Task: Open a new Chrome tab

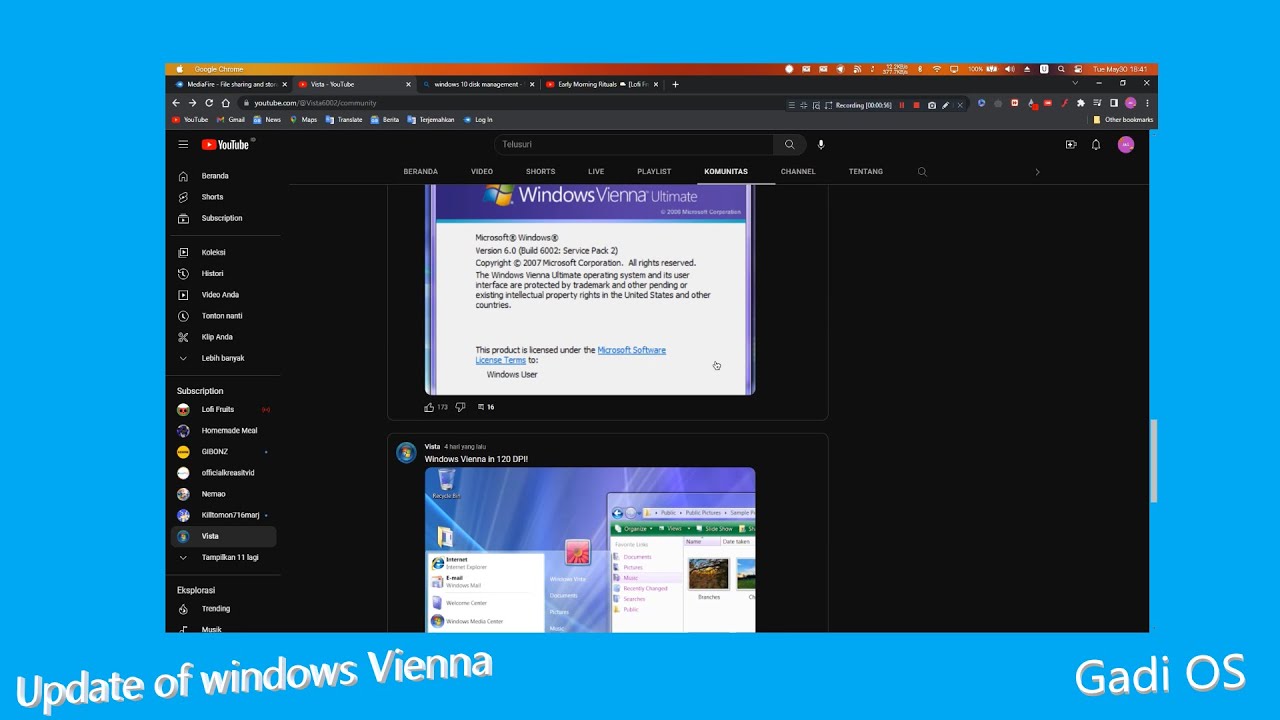Action: tap(675, 84)
